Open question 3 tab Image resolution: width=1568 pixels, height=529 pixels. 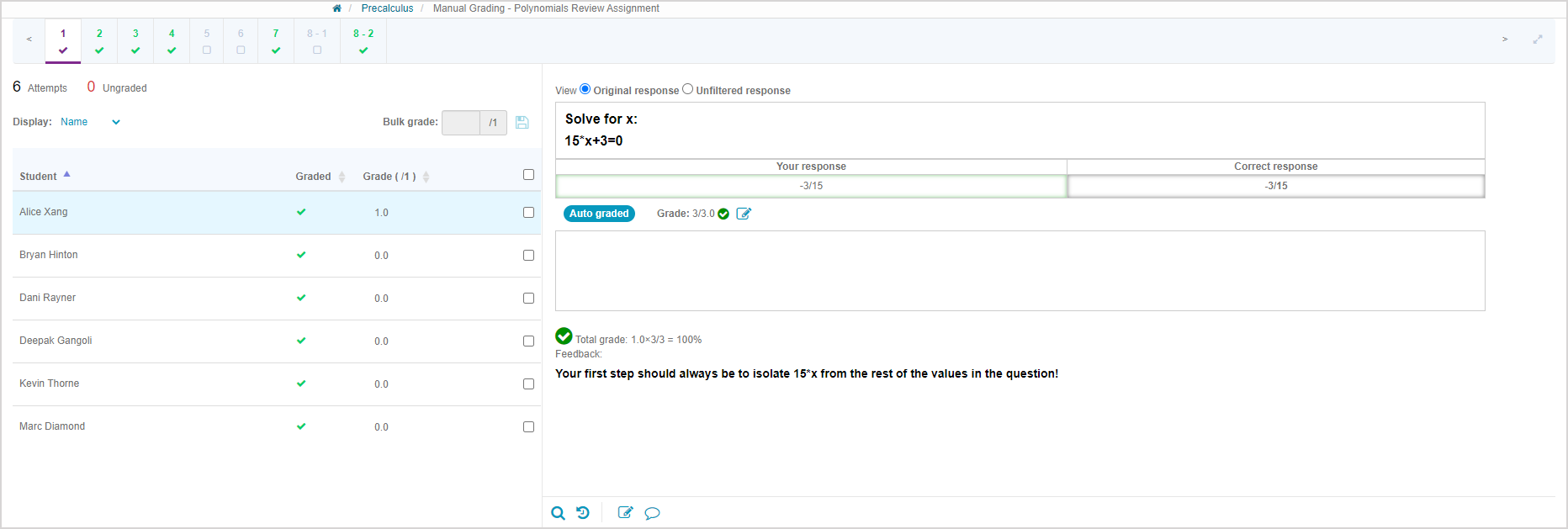point(135,40)
